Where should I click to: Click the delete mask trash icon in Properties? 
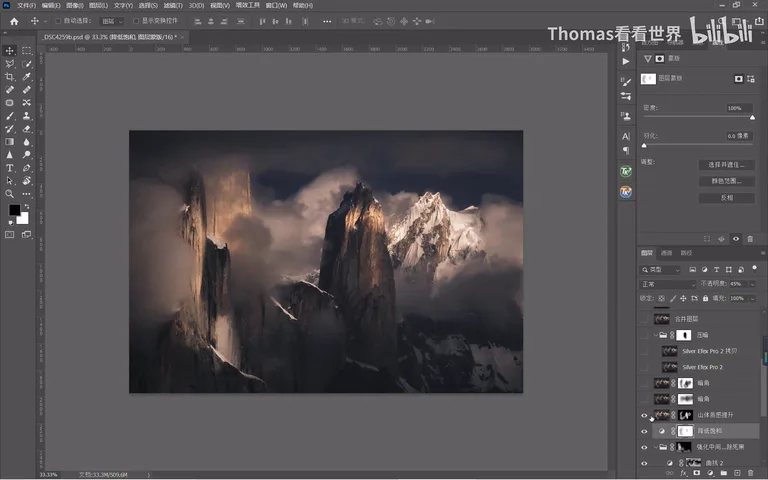(x=750, y=239)
